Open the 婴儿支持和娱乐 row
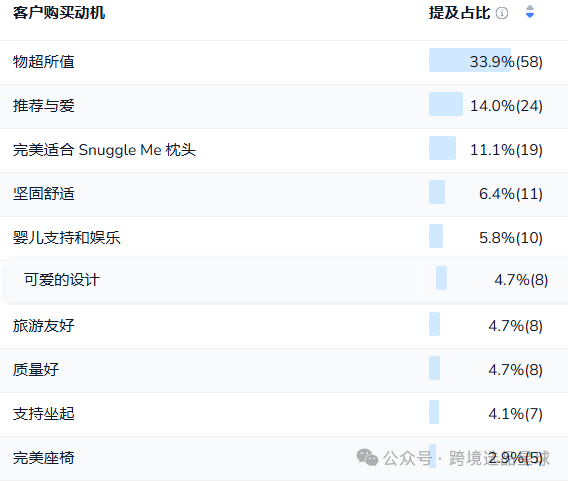The width and height of the screenshot is (568, 481). [284, 238]
